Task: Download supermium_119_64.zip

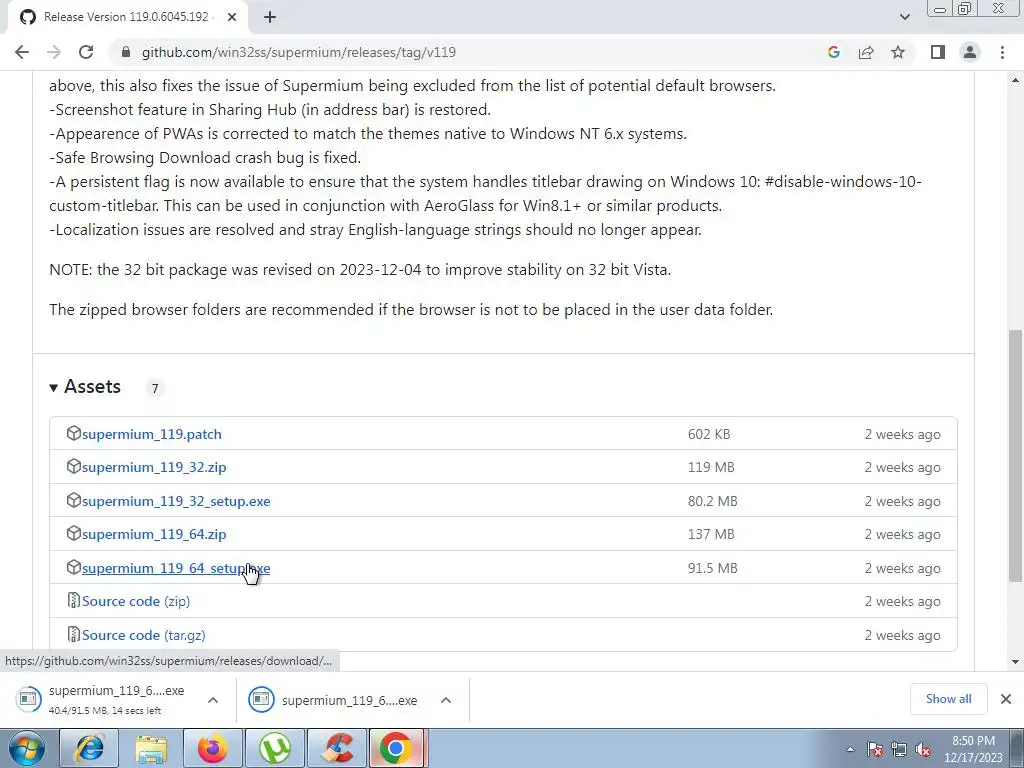Action: click(x=154, y=534)
